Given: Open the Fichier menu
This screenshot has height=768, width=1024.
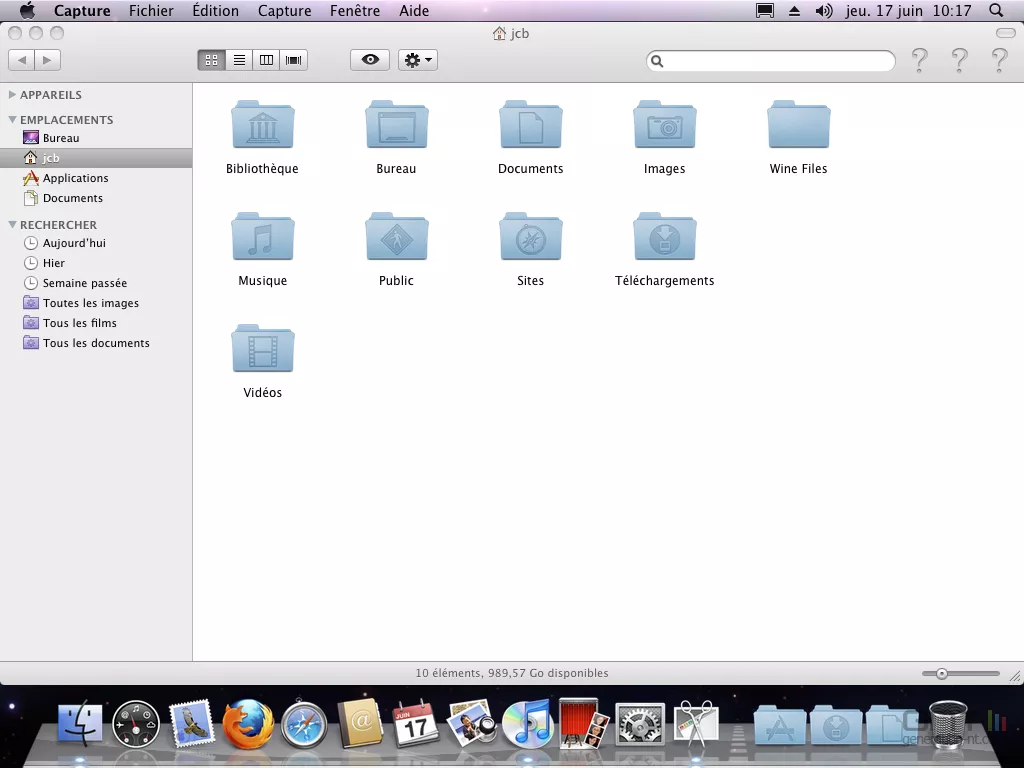Looking at the screenshot, I should click(x=151, y=11).
